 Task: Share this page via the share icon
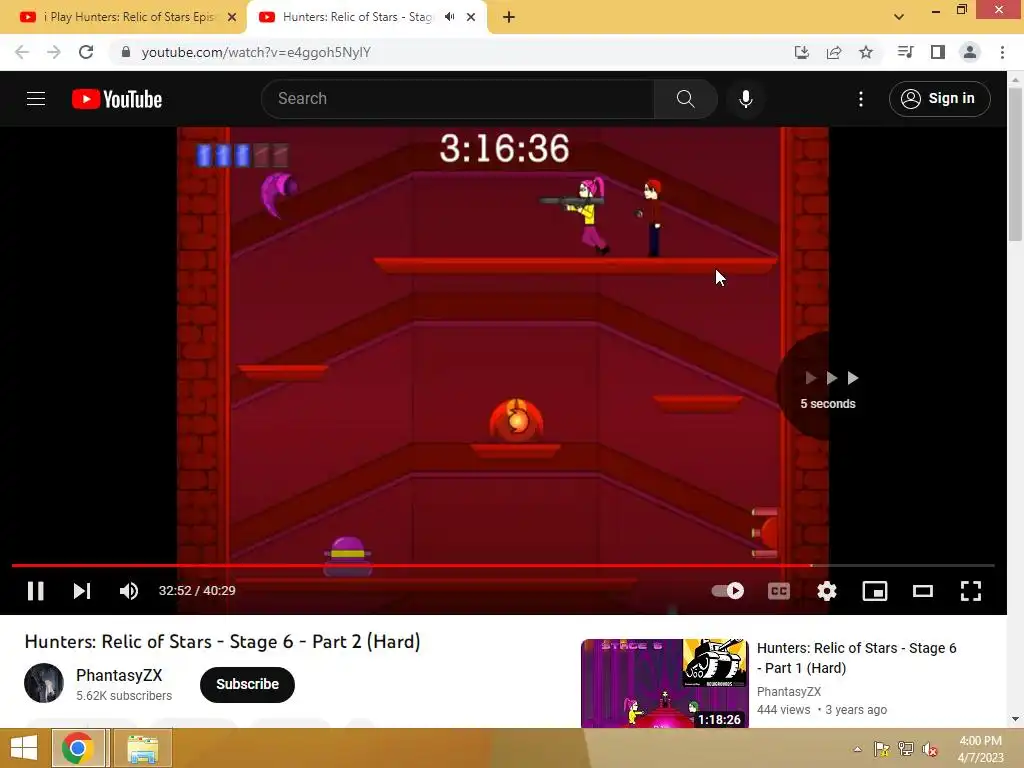(x=834, y=52)
